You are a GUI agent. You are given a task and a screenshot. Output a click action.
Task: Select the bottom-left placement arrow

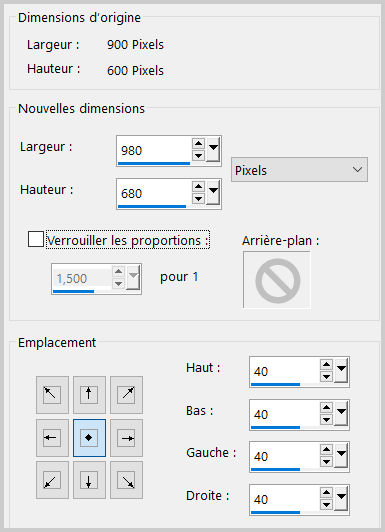click(52, 480)
